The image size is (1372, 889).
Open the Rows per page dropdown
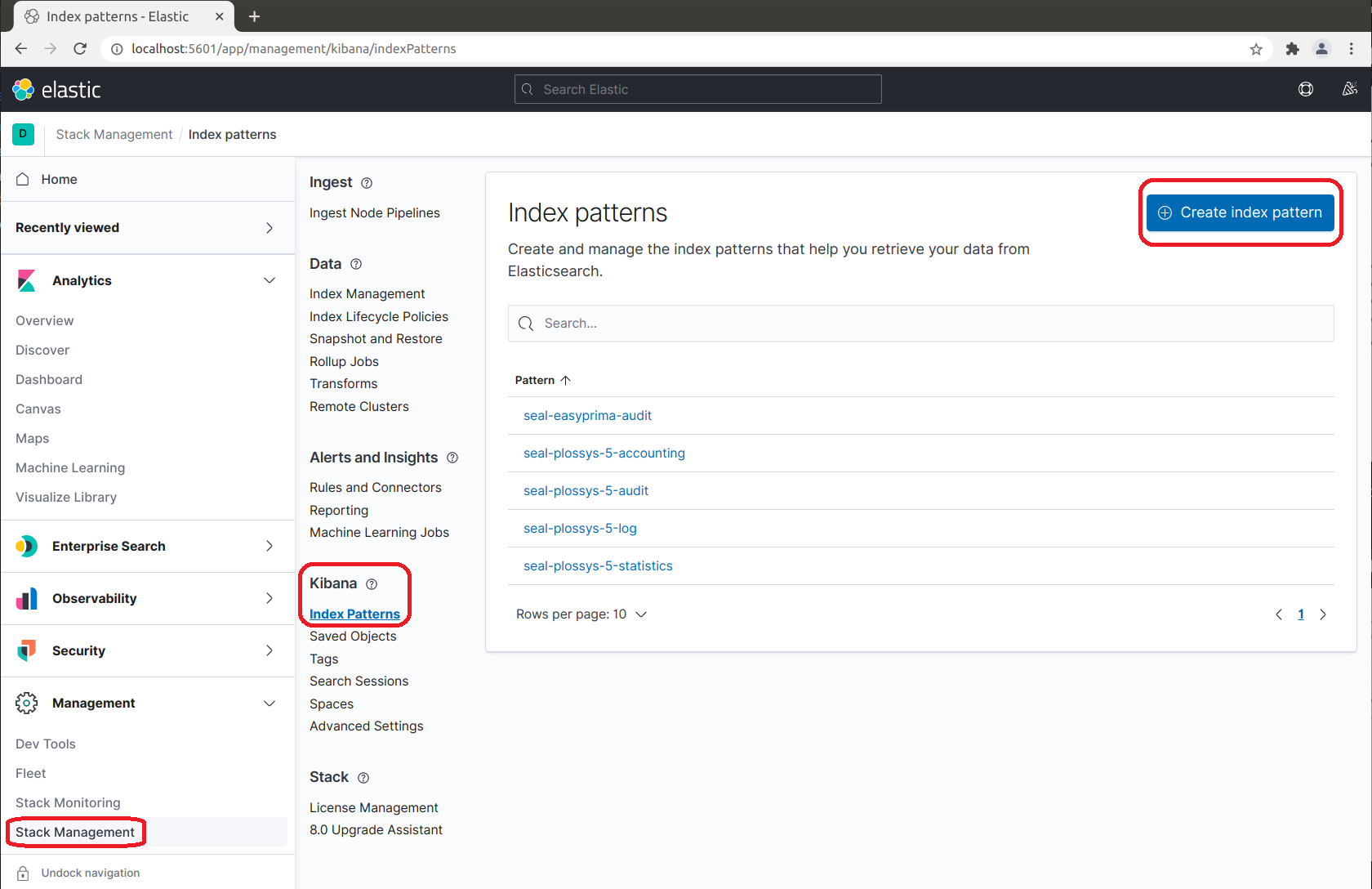click(x=581, y=614)
